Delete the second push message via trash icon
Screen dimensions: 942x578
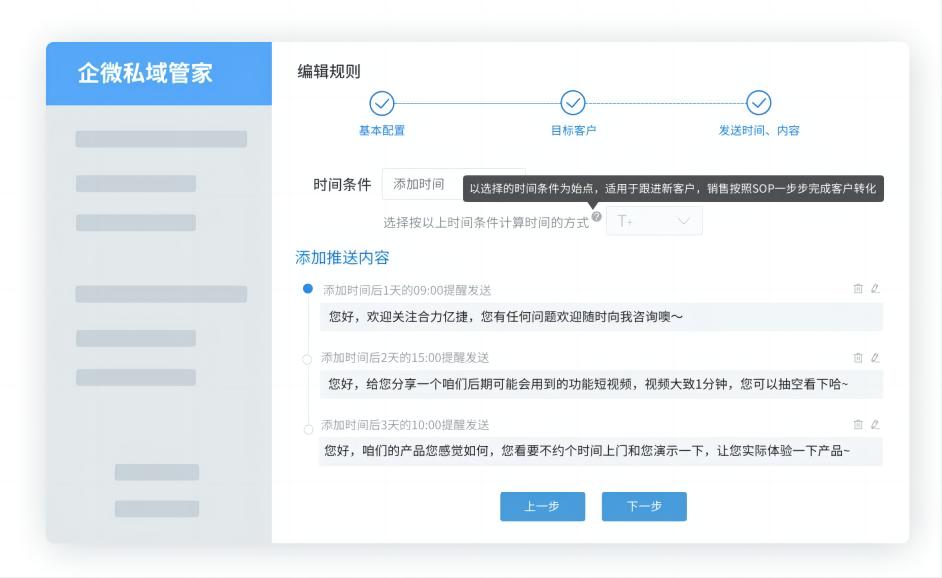coord(858,355)
